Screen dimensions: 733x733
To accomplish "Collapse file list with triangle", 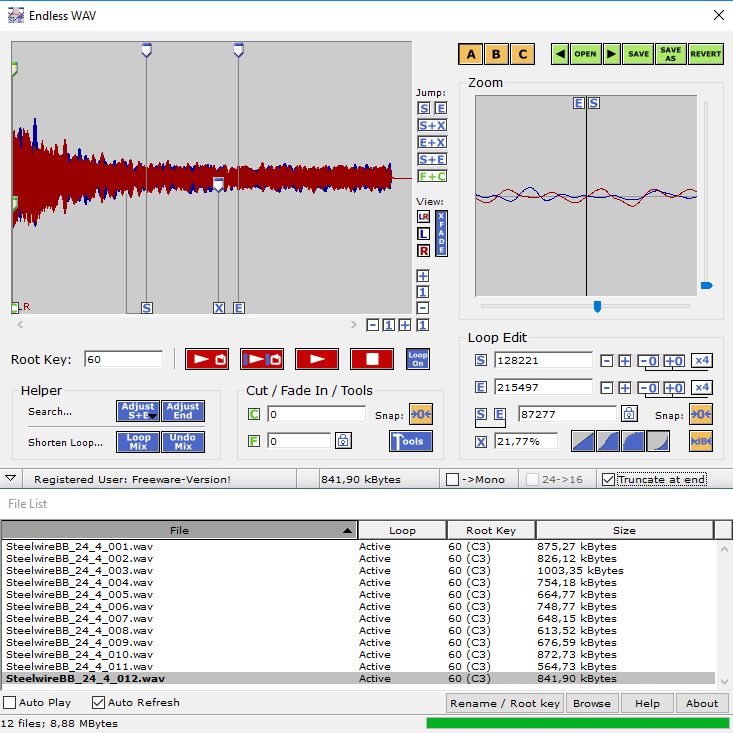I will [10, 479].
